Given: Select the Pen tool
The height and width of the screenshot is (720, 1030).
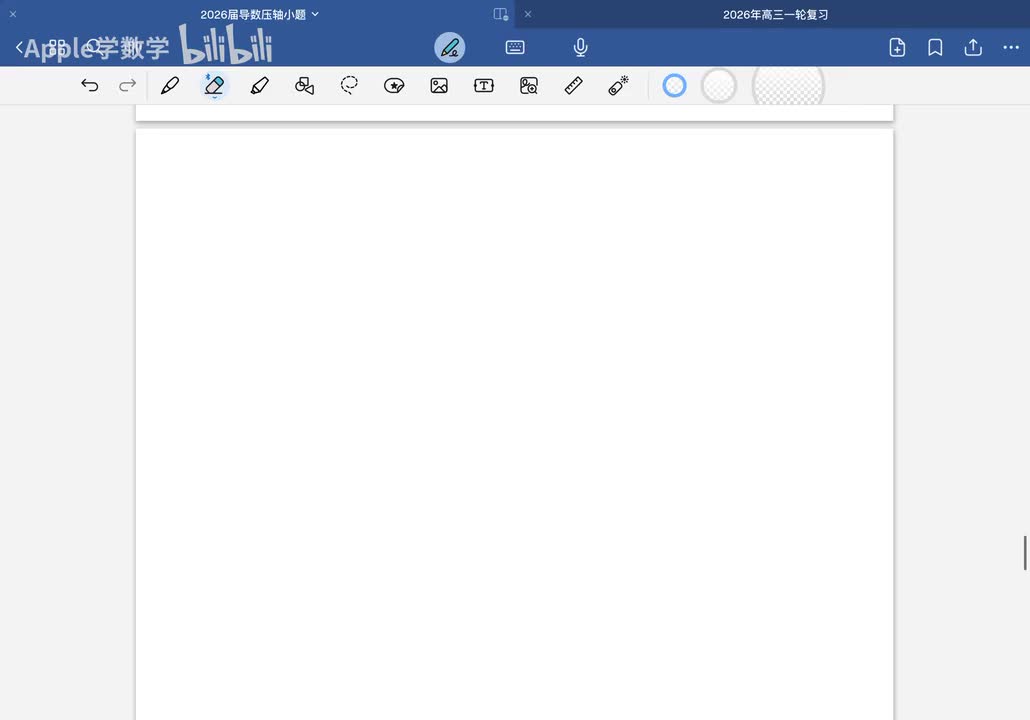Looking at the screenshot, I should (x=170, y=85).
